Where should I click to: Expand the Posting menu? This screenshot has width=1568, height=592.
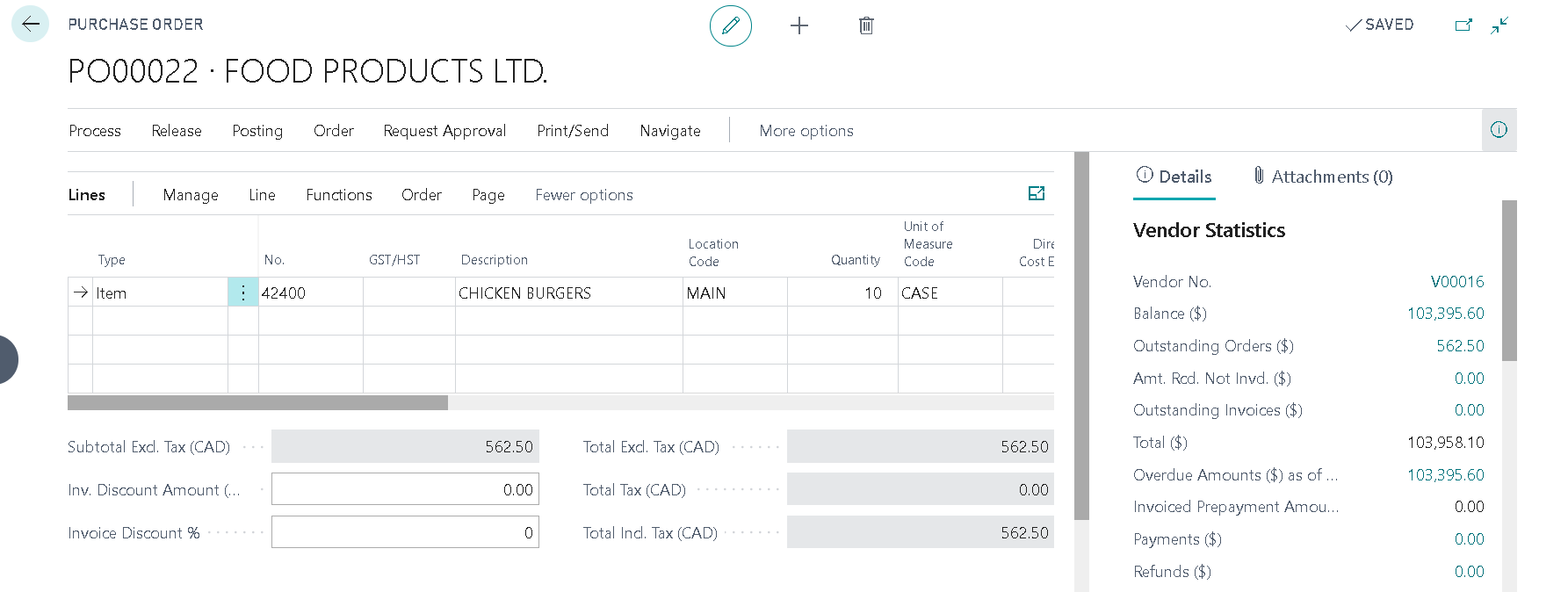pos(257,131)
